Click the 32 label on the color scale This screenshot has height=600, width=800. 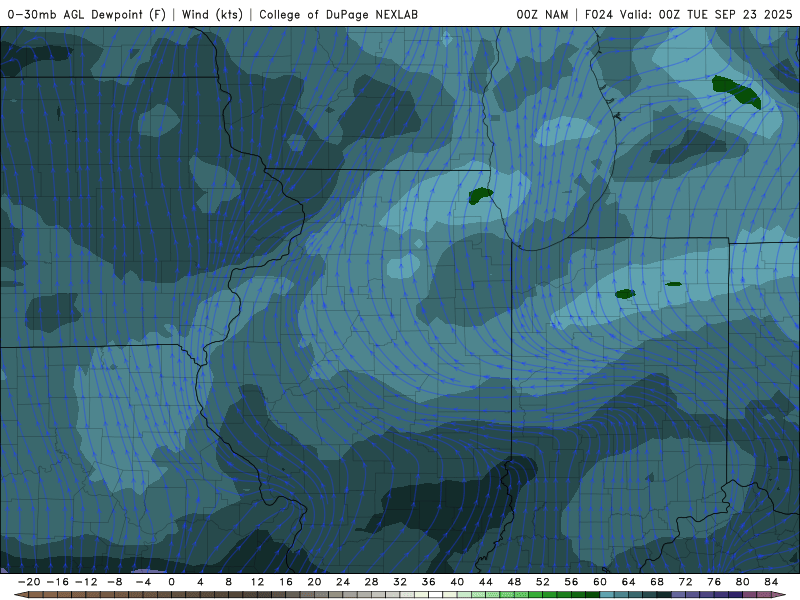tap(400, 582)
